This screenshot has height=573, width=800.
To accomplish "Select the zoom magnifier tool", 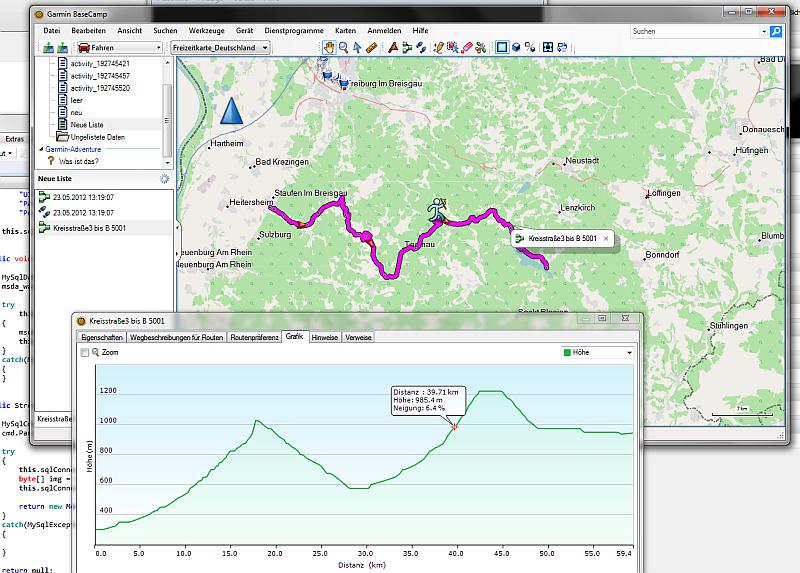I will (x=343, y=47).
